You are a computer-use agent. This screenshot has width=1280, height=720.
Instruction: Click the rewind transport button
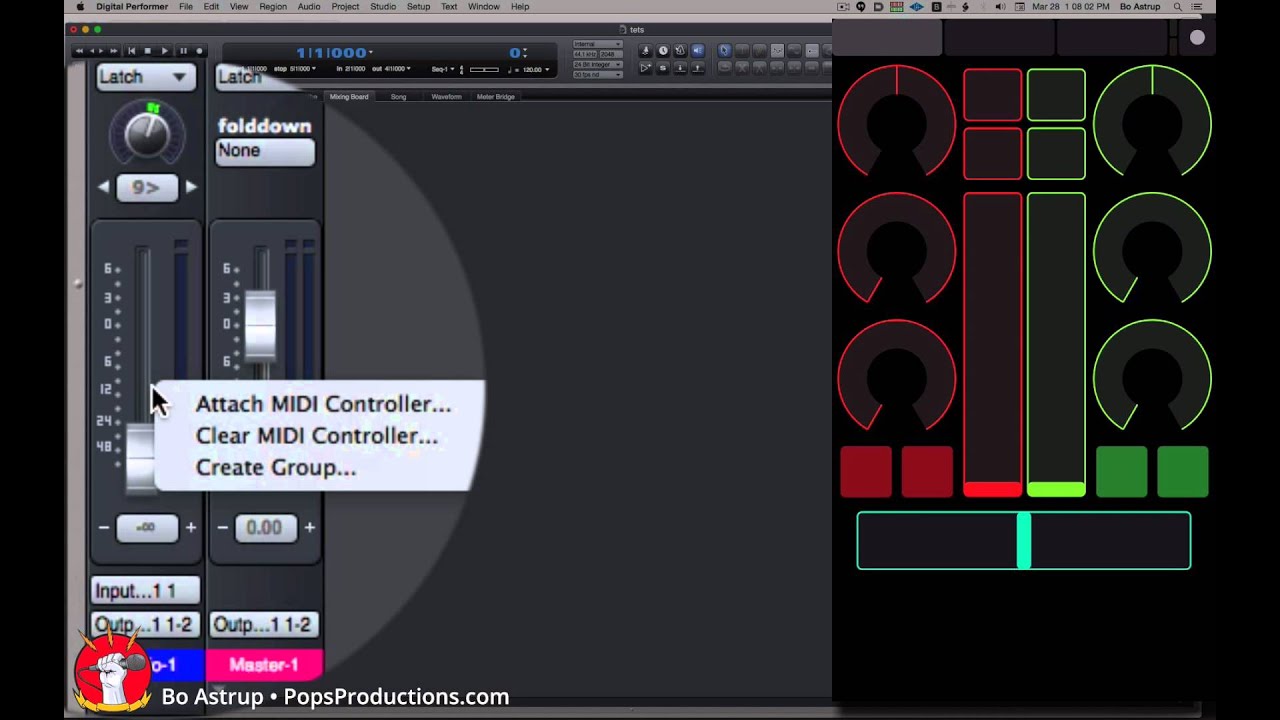[80, 51]
